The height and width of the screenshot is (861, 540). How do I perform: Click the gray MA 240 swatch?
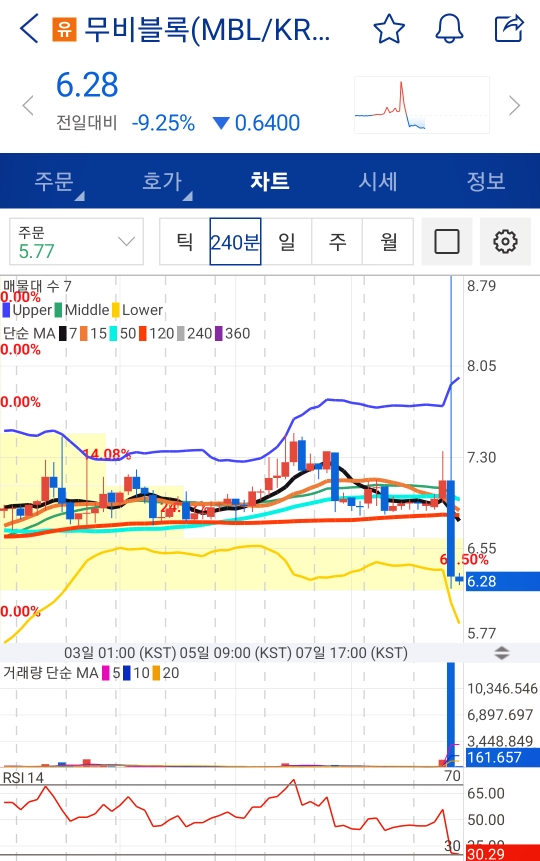[x=181, y=333]
